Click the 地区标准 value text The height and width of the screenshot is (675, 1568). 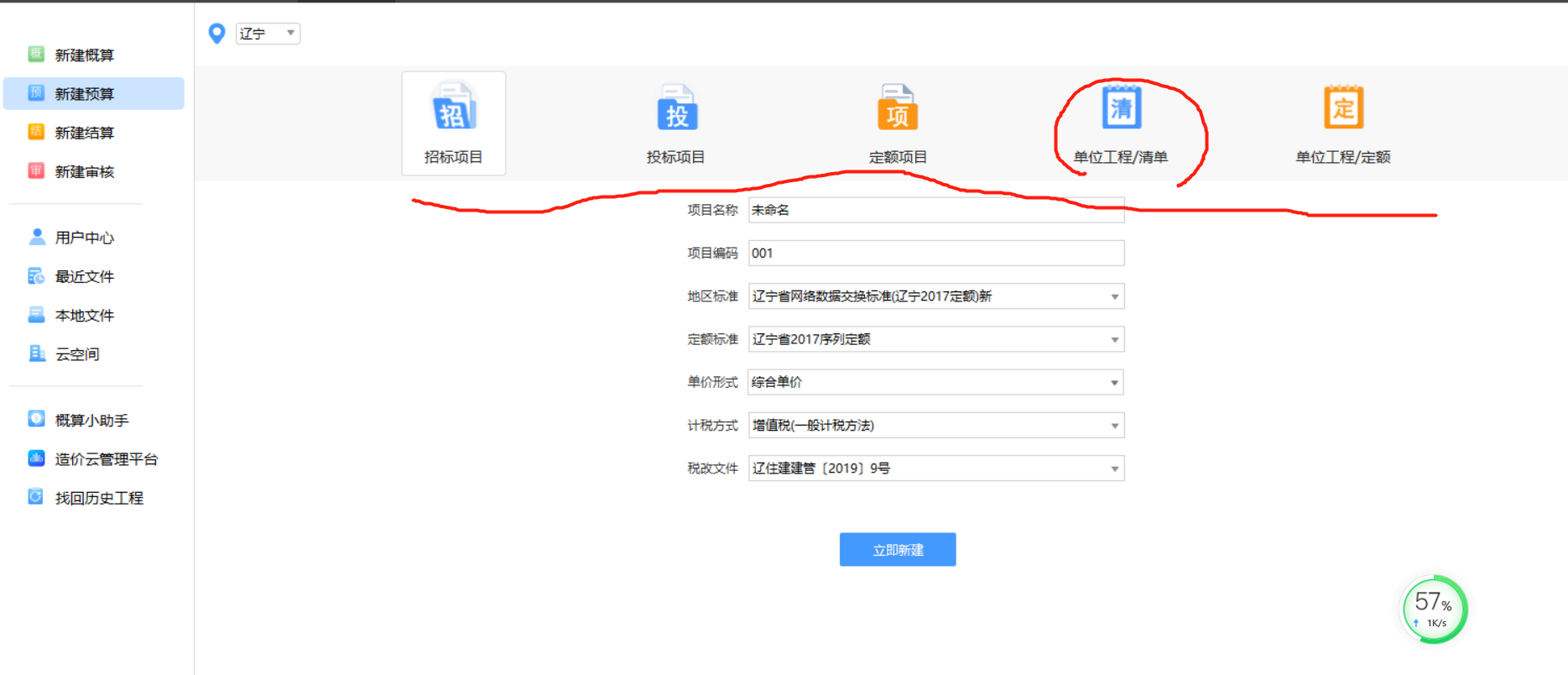tap(872, 296)
